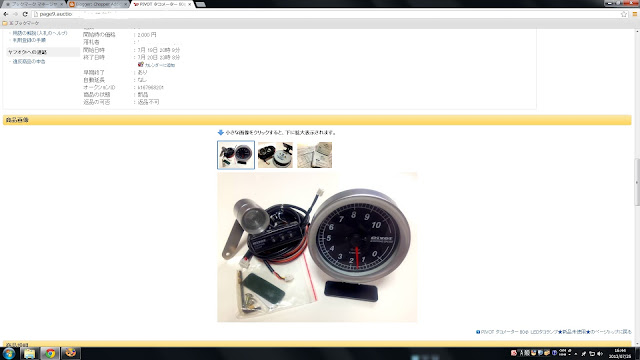Bookmark this page with the star icon

click(x=624, y=14)
